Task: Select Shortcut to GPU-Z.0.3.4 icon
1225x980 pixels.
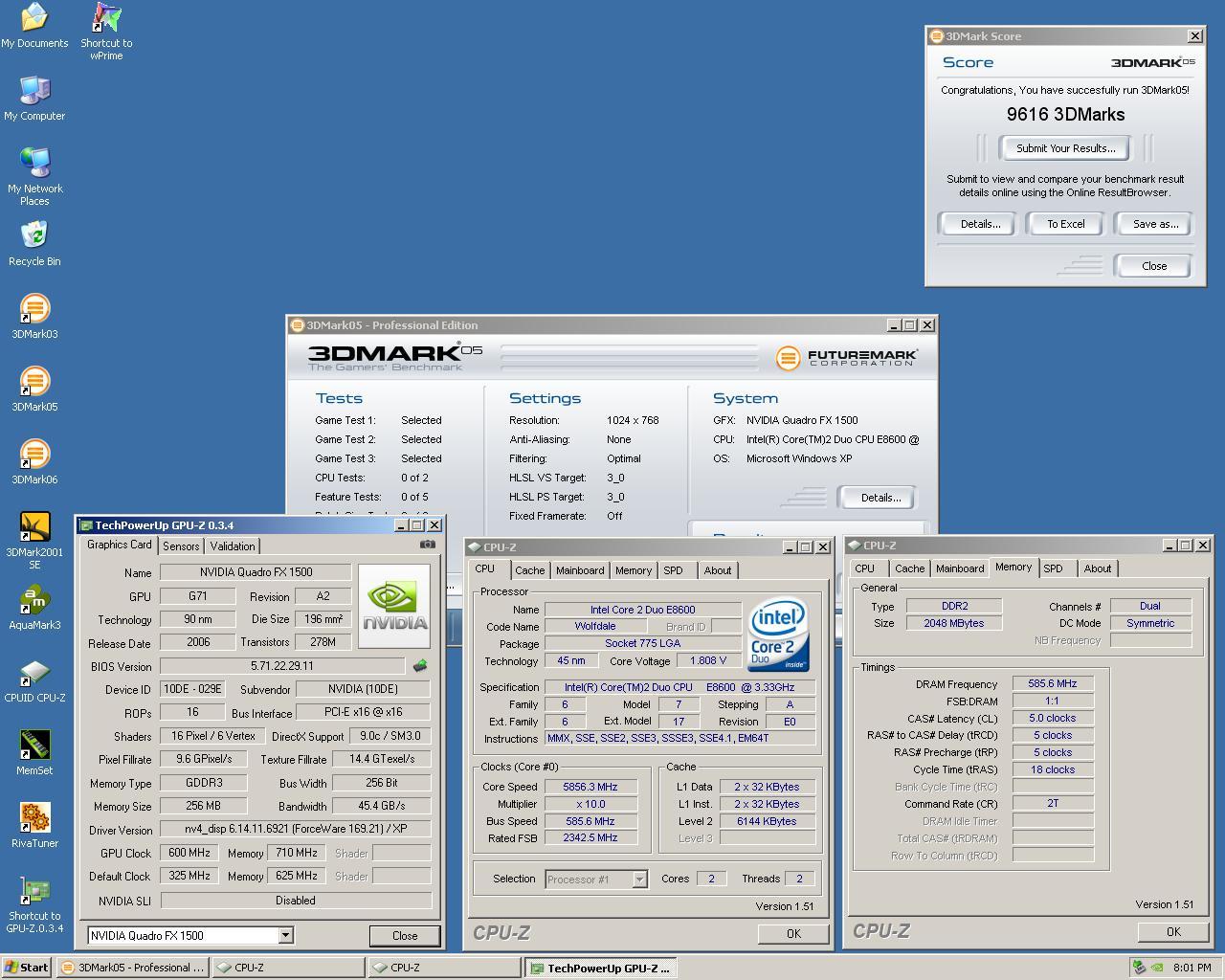Action: [34, 904]
